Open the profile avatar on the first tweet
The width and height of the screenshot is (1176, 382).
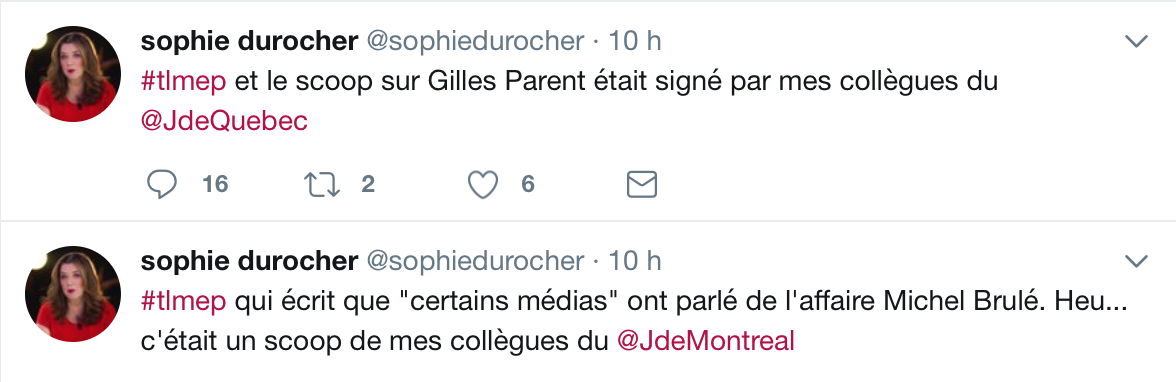[73, 74]
